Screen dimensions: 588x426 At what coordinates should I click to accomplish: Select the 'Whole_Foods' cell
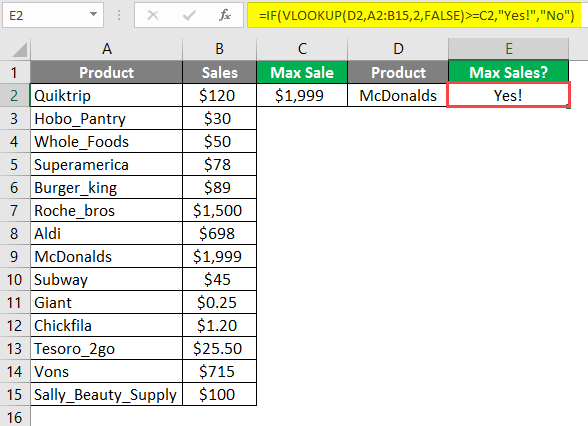tap(106, 141)
